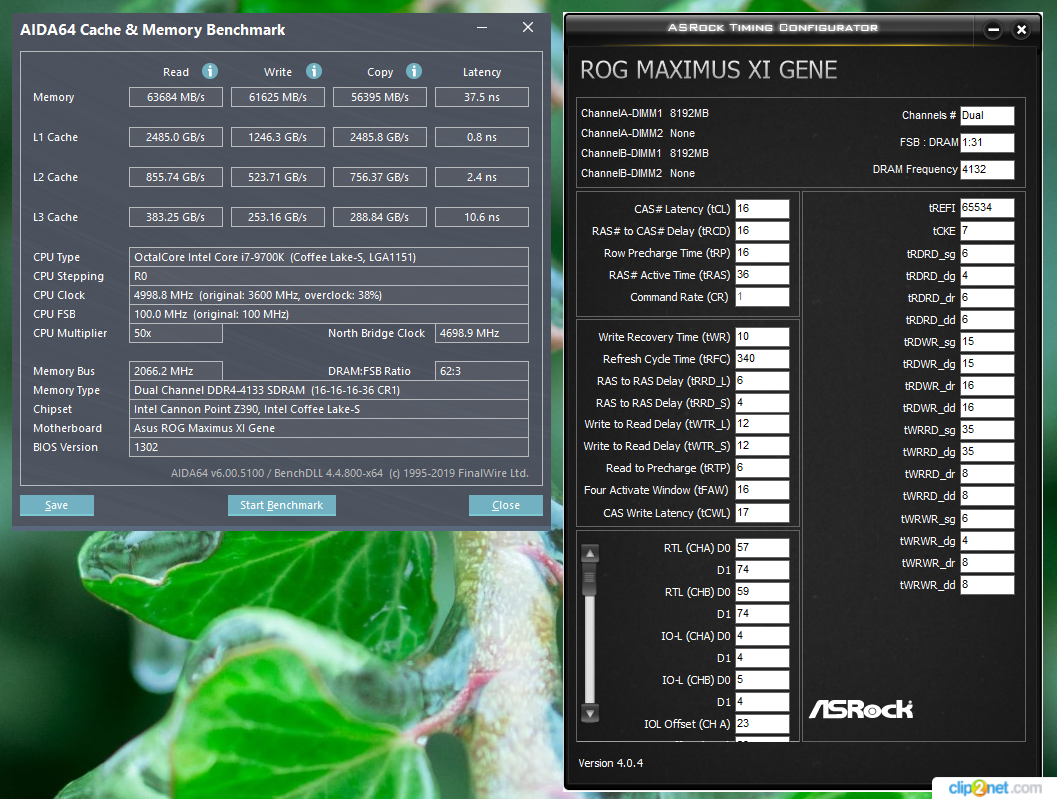
Task: Click the tRDRD_sg value field
Action: pos(987,254)
